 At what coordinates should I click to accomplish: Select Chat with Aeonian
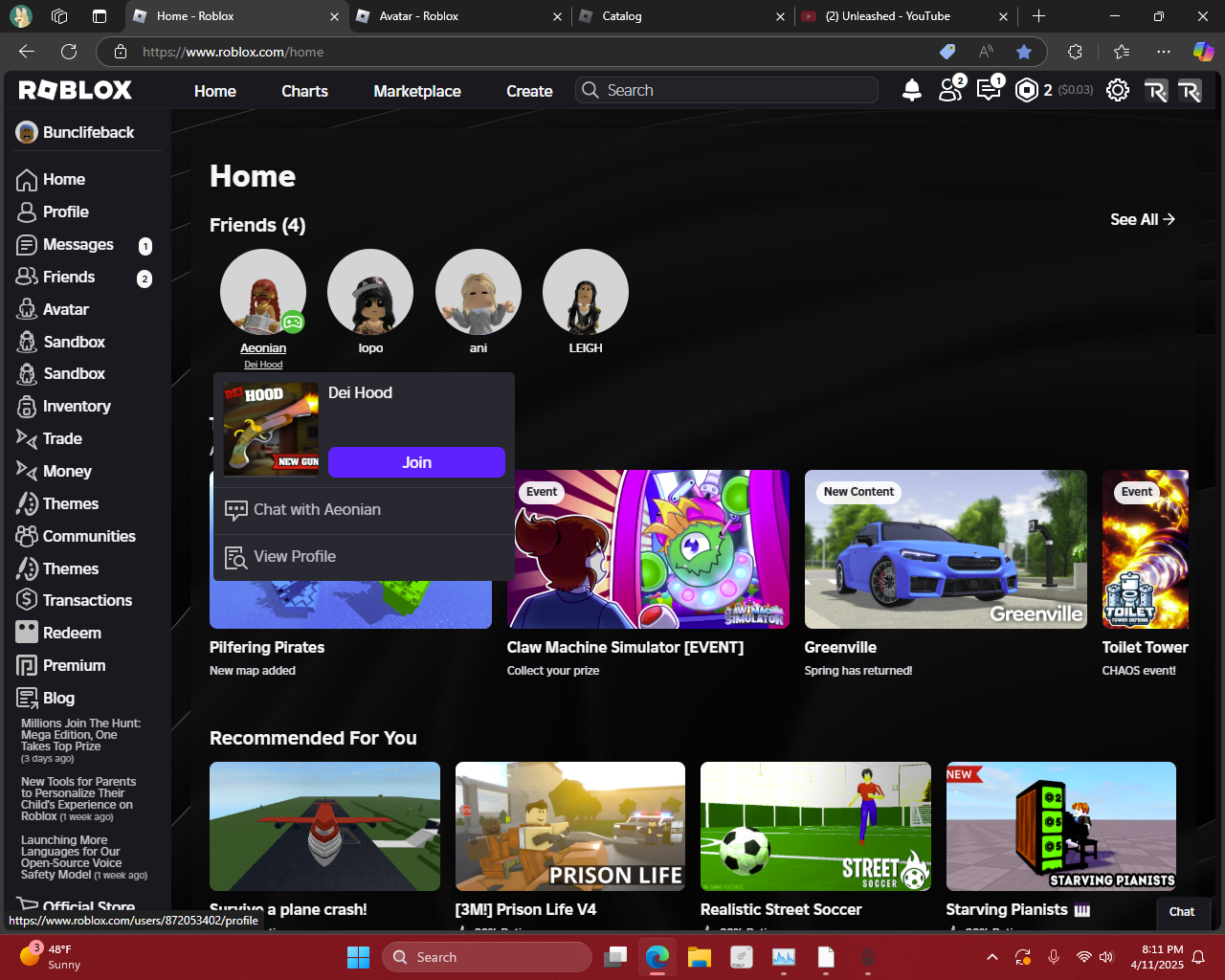tap(364, 510)
